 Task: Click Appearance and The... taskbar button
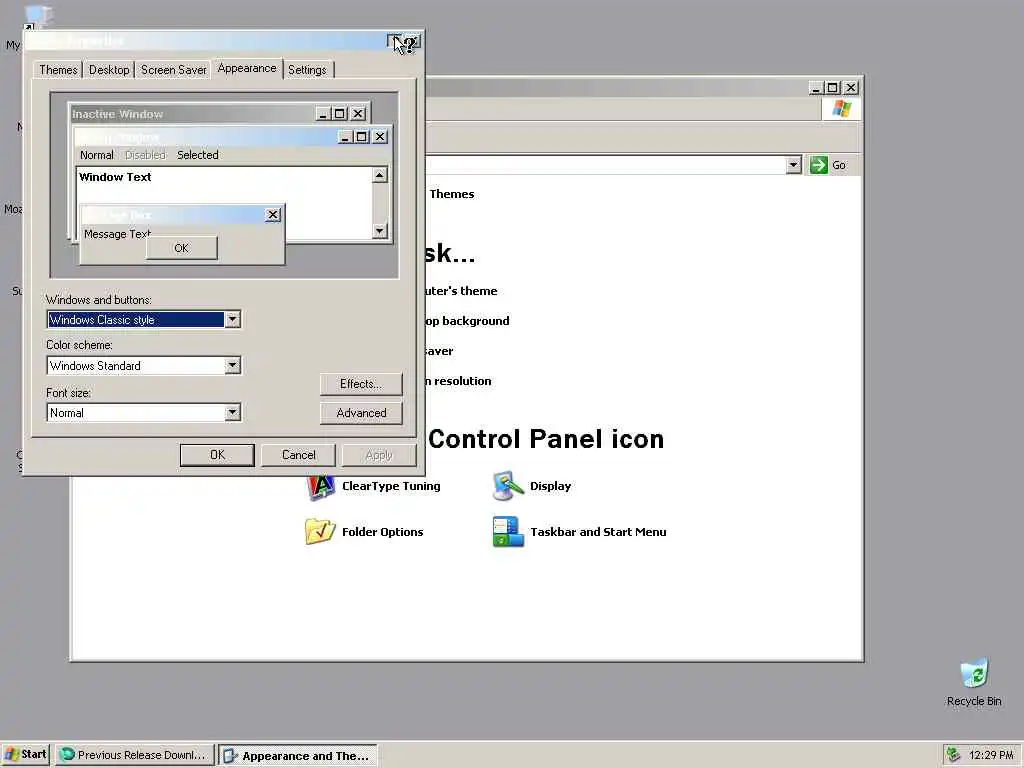298,756
